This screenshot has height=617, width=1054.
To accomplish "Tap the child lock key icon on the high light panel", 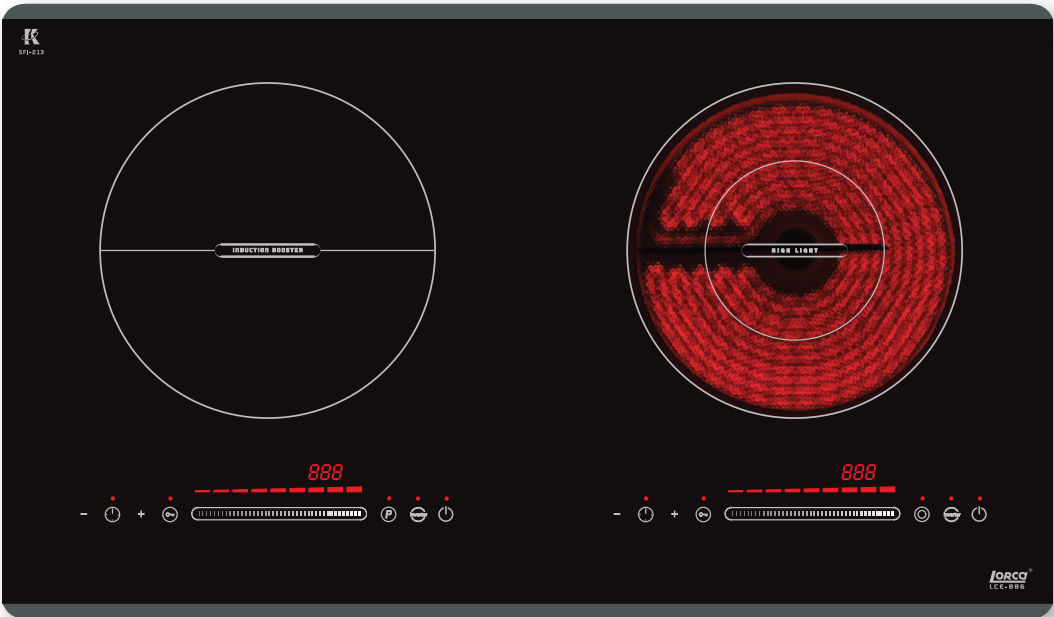I will [x=703, y=514].
